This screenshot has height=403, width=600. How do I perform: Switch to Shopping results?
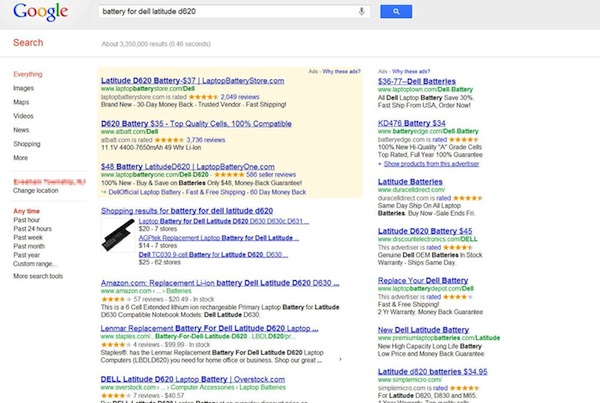[26, 144]
